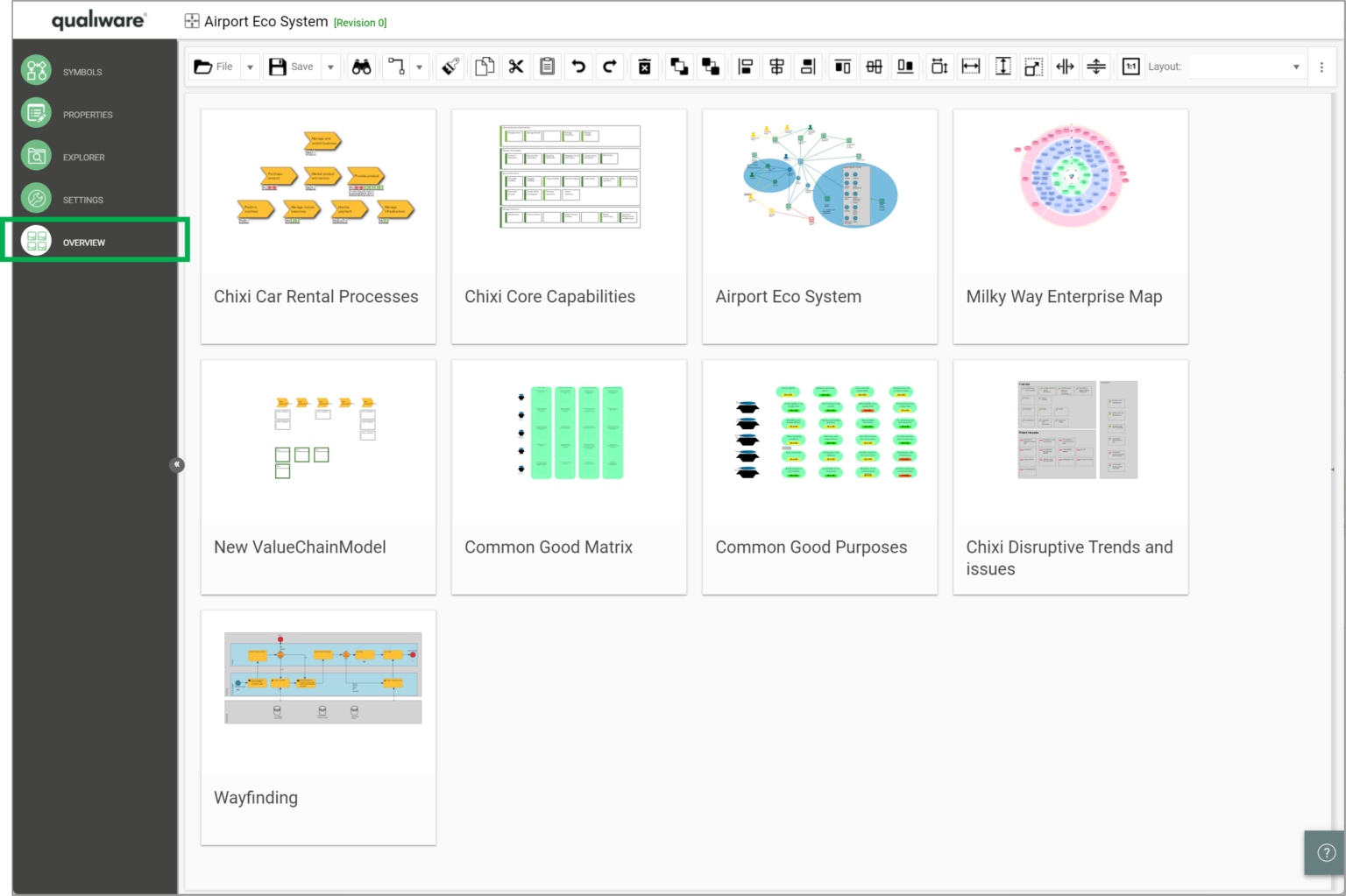Undo the last action

point(578,66)
